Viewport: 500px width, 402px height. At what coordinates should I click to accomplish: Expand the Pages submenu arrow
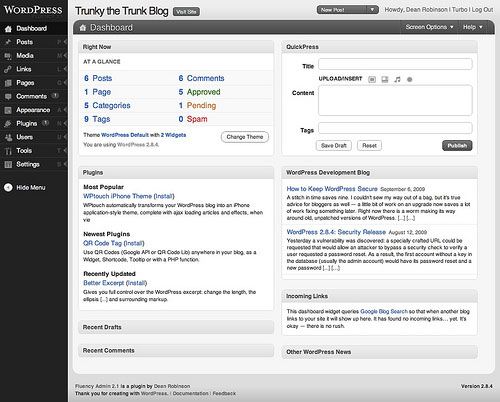point(65,83)
